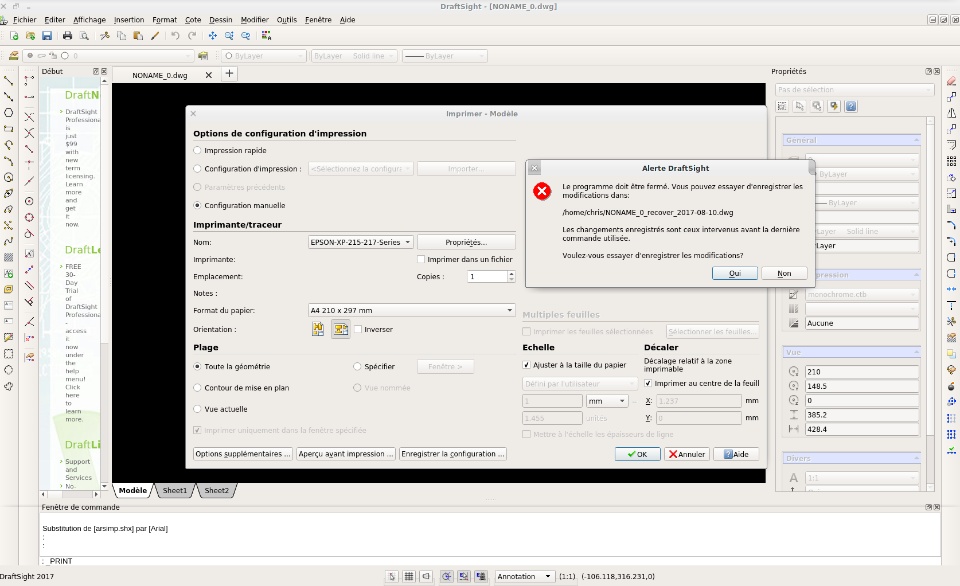Select the Contour de mise en plan option
The width and height of the screenshot is (960, 586).
[x=197, y=388]
